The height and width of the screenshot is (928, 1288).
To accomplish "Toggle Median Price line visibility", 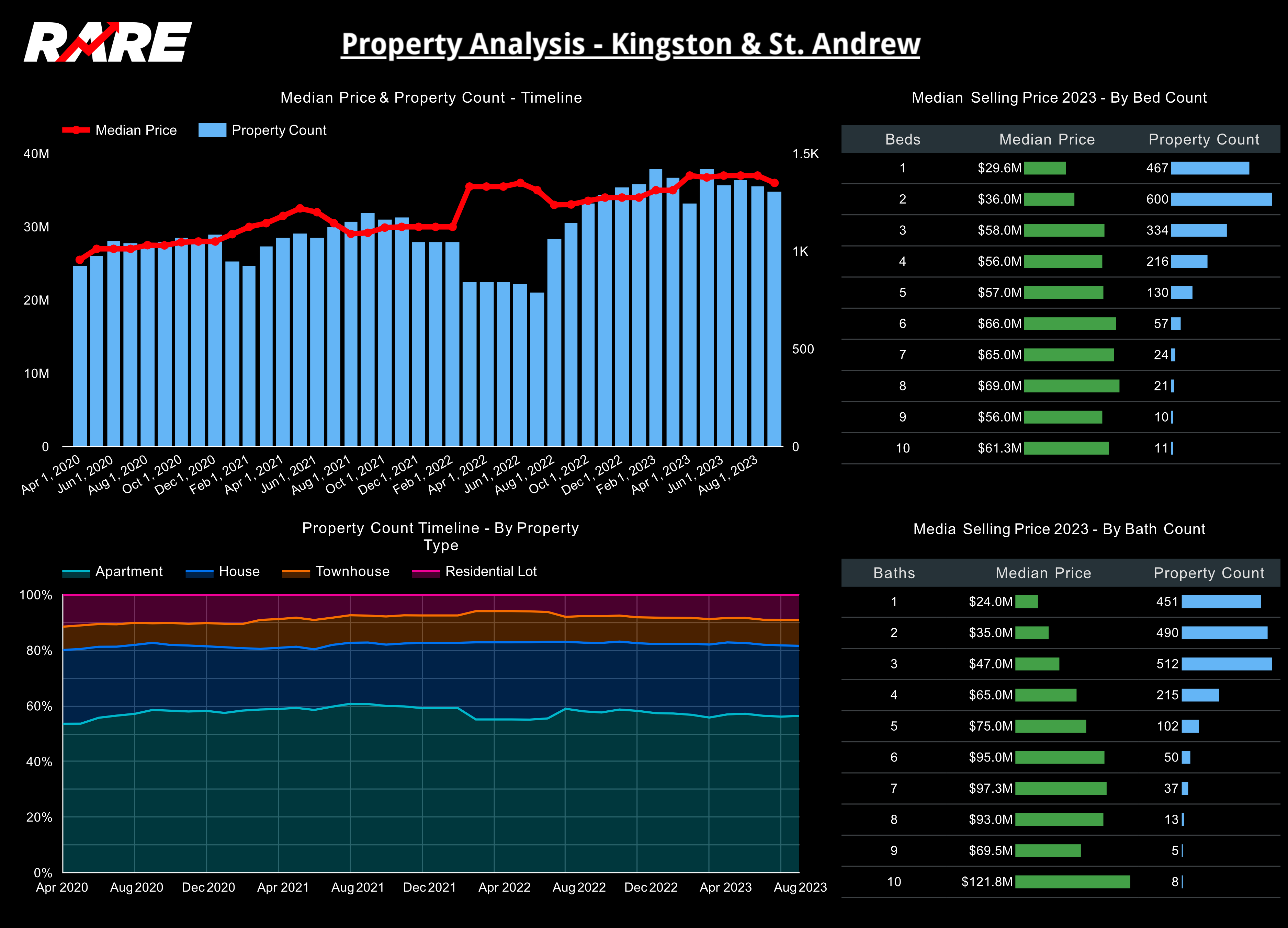I will 136,130.
